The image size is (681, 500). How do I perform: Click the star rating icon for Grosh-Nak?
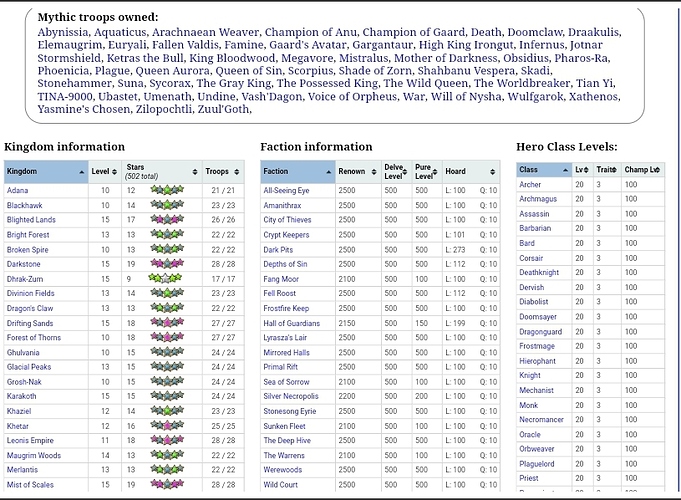[x=167, y=381]
